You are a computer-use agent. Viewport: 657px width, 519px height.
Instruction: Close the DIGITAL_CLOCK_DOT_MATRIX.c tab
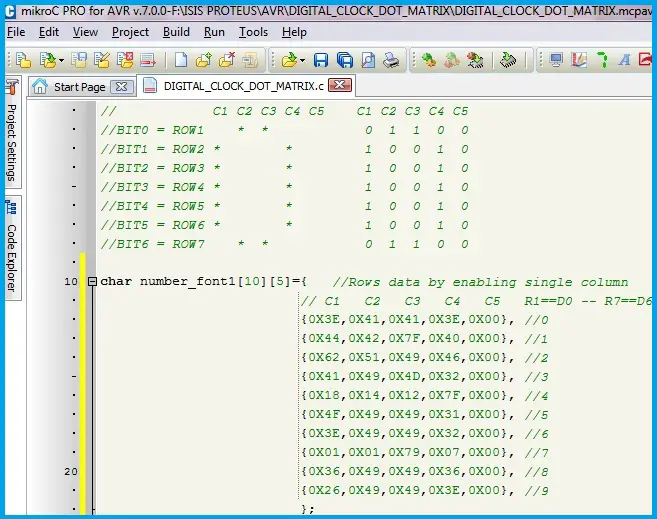340,85
